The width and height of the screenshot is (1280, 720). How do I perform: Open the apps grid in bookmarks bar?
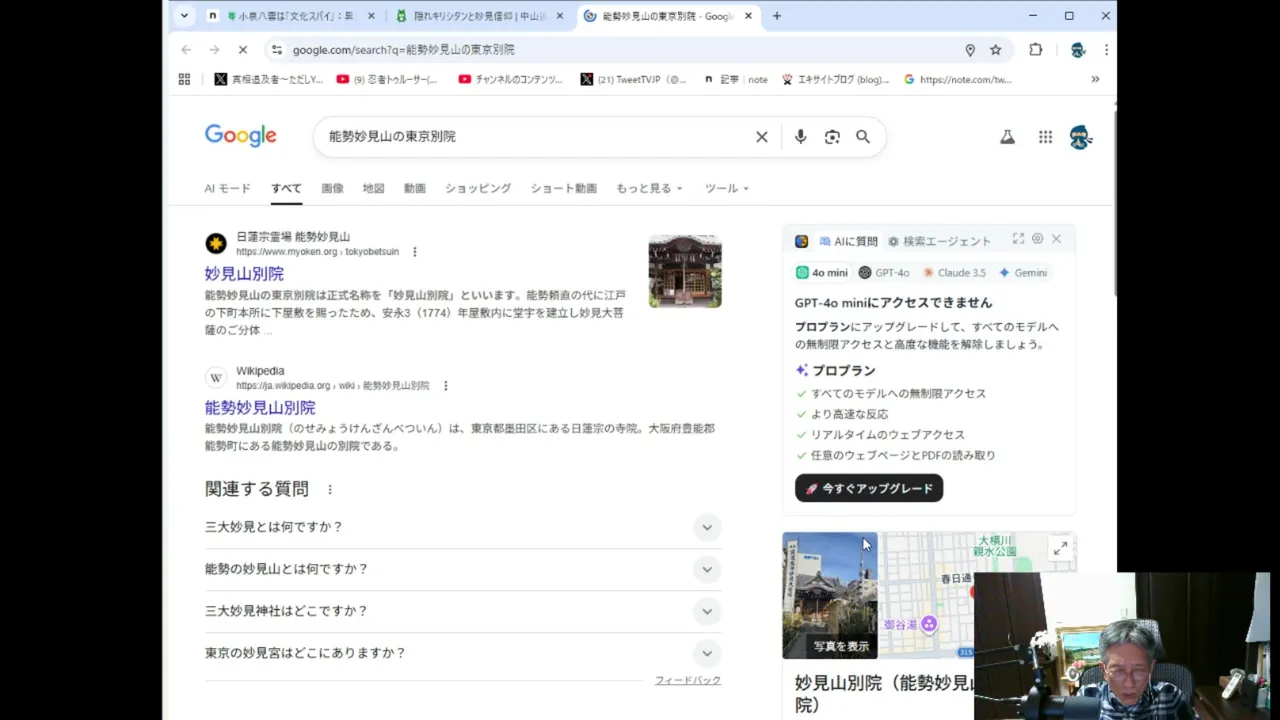click(x=184, y=79)
